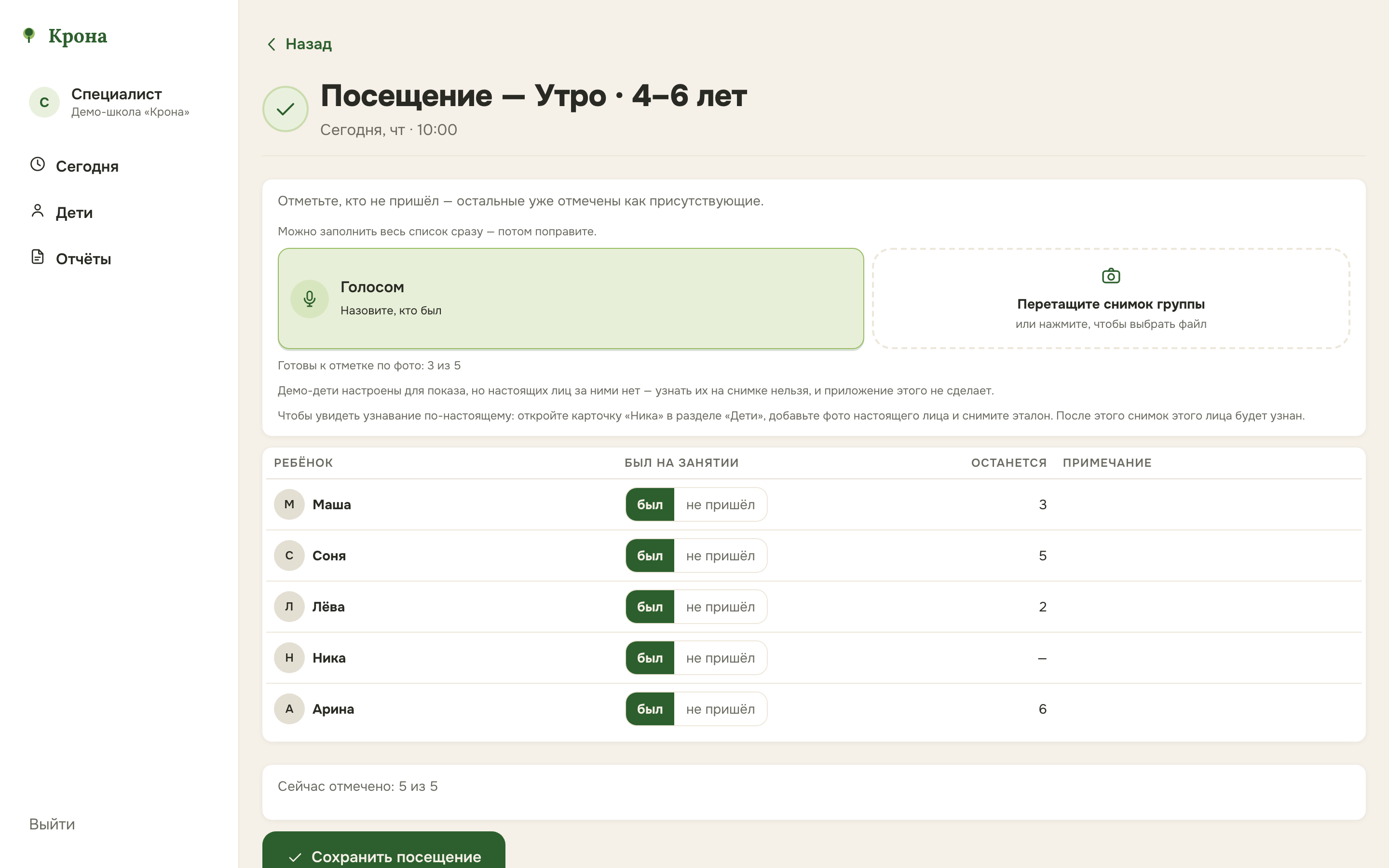The image size is (1389, 868).
Task: Go back with Назад link
Action: pos(300,44)
